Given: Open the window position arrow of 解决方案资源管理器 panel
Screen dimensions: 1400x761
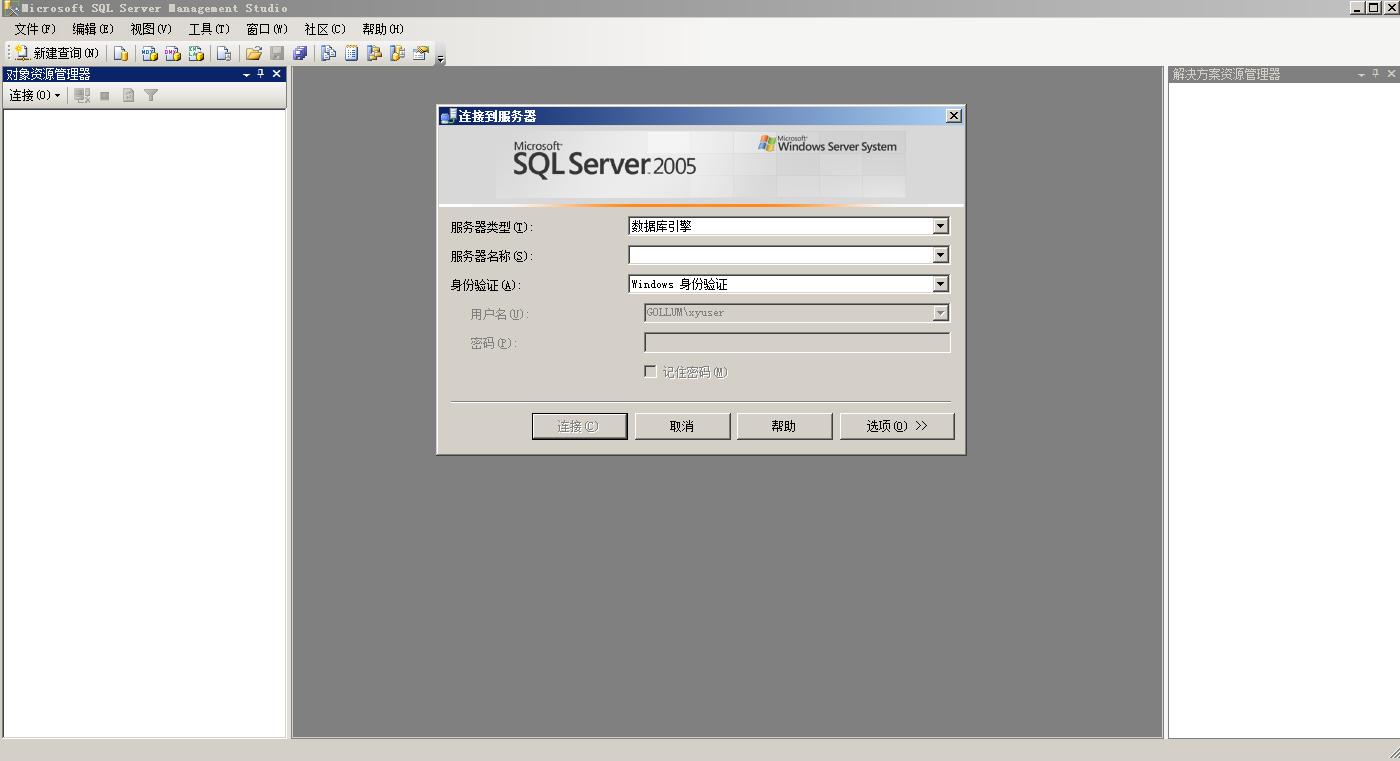Looking at the screenshot, I should point(1361,75).
